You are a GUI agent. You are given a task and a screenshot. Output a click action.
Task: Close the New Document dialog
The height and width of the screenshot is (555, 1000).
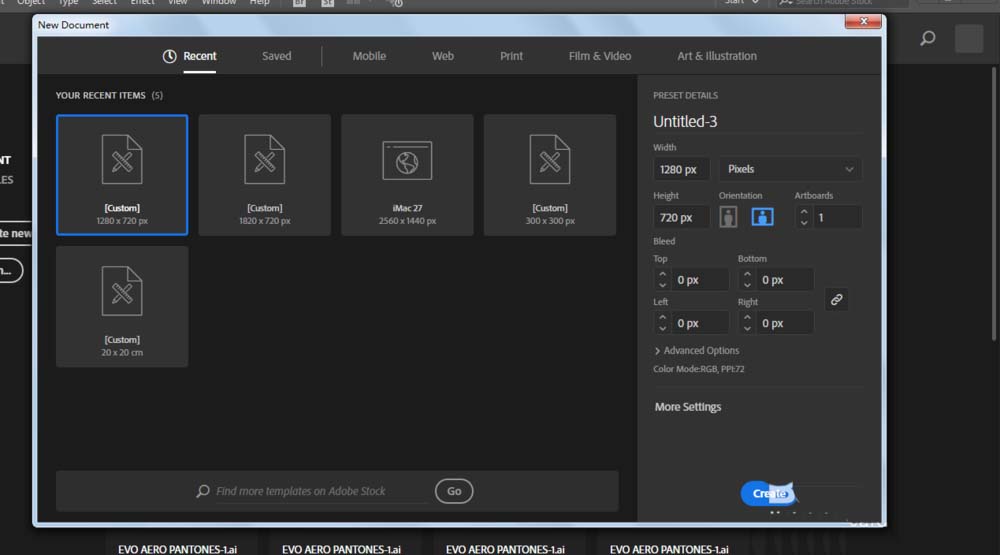point(863,21)
